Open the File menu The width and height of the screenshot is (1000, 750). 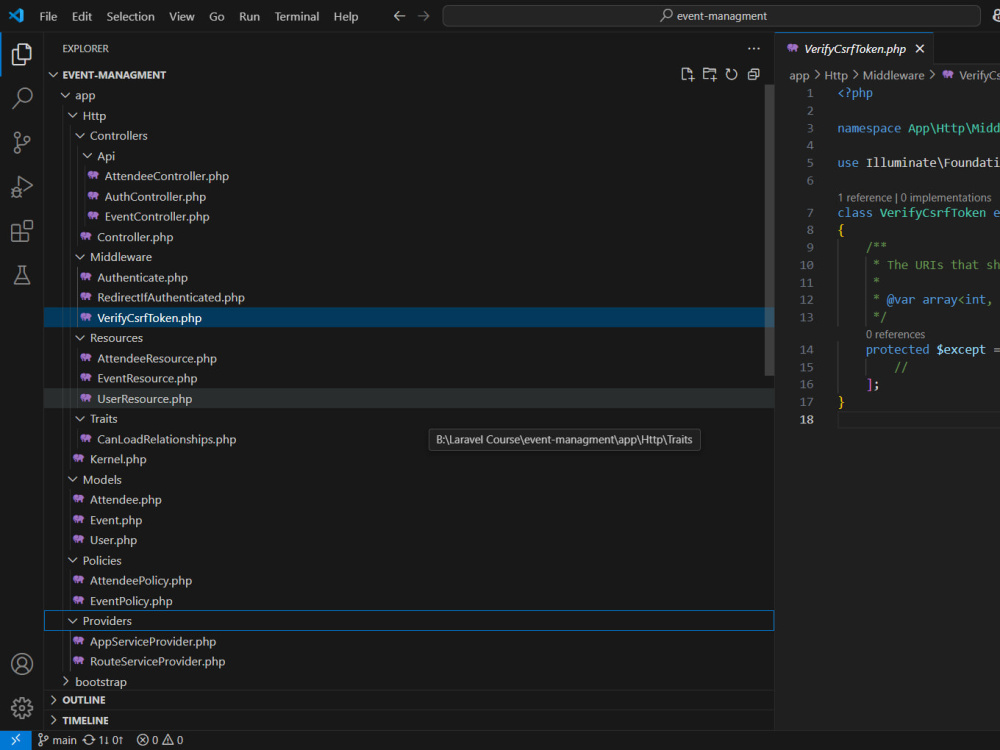point(48,16)
